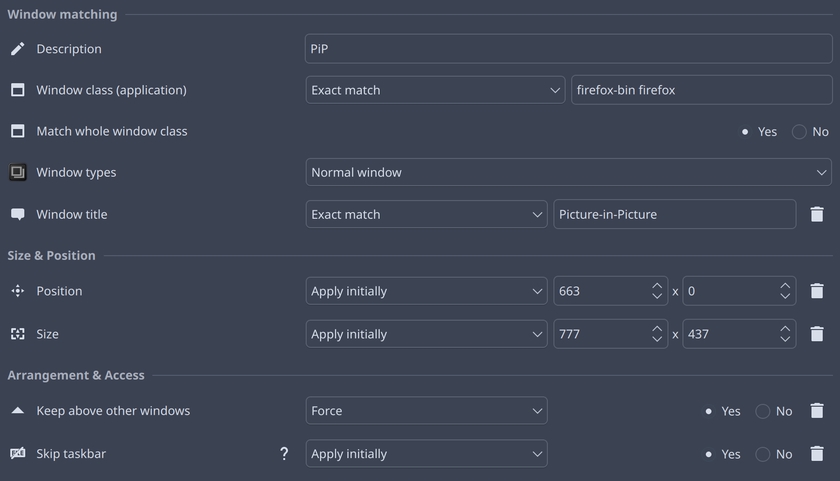Open the Window types dropdown
Screen dimensions: 840x481
coord(568,172)
